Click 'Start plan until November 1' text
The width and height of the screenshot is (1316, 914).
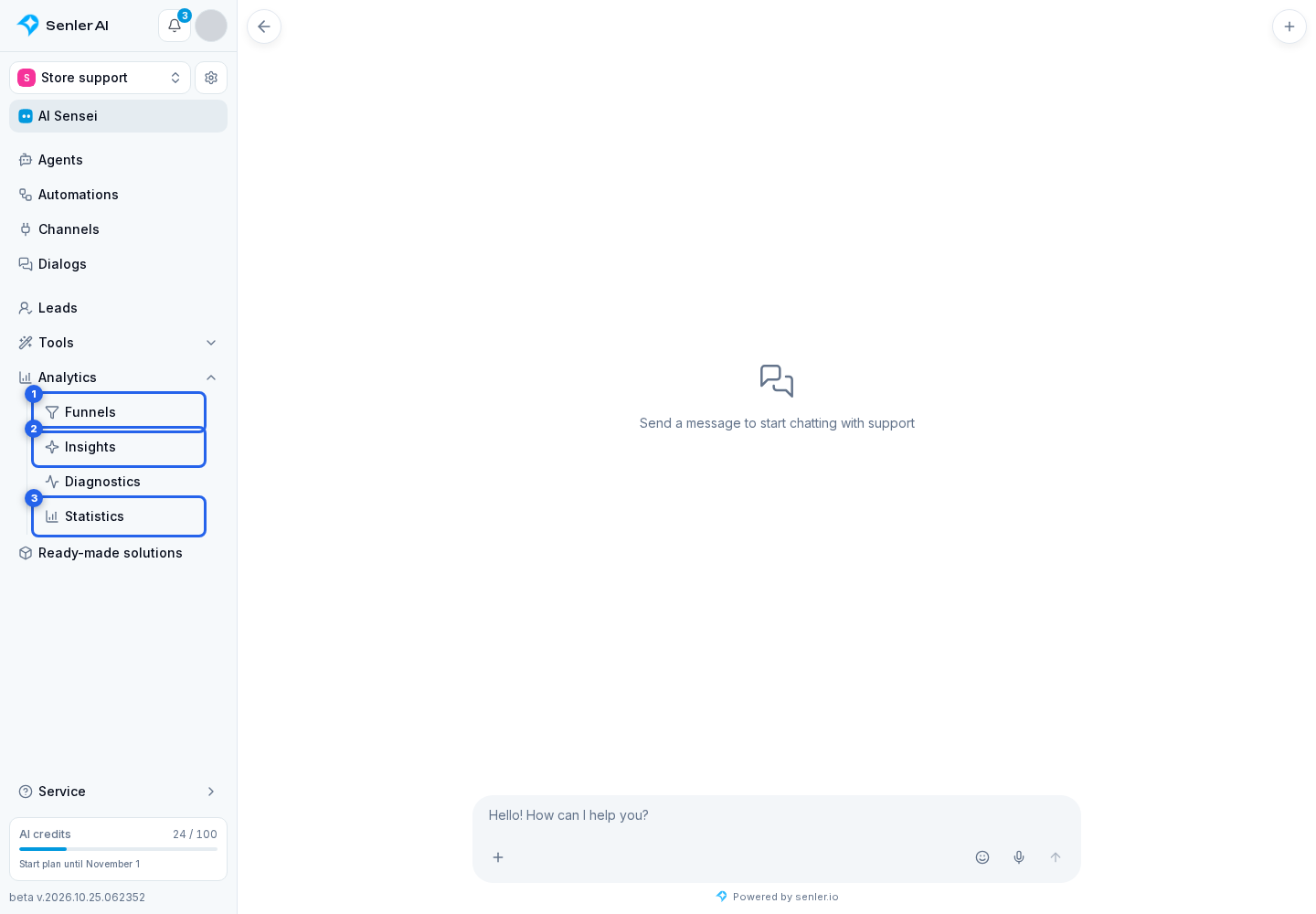[80, 864]
